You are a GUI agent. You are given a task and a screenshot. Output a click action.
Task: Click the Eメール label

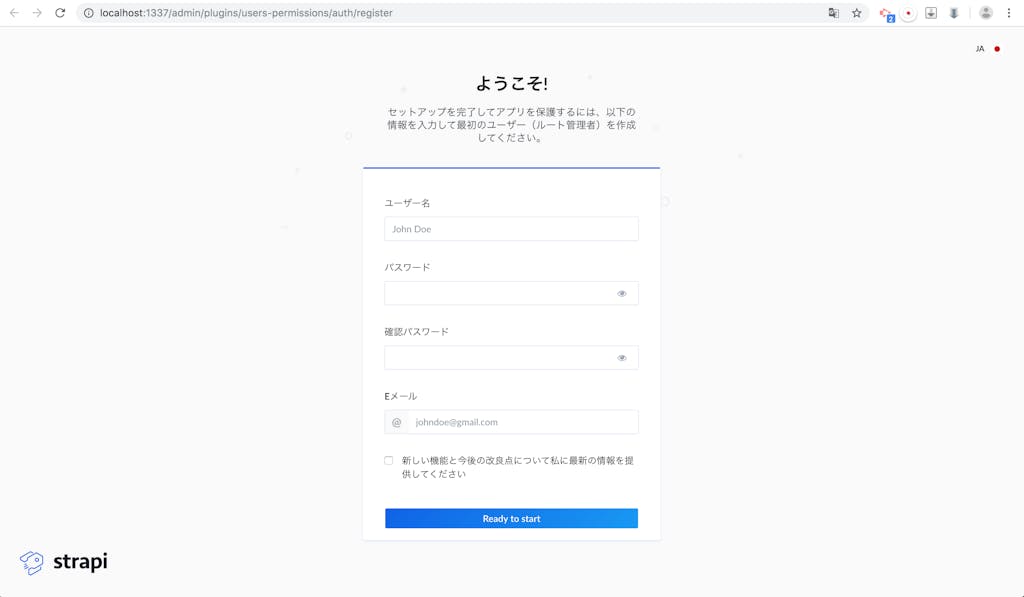(400, 396)
